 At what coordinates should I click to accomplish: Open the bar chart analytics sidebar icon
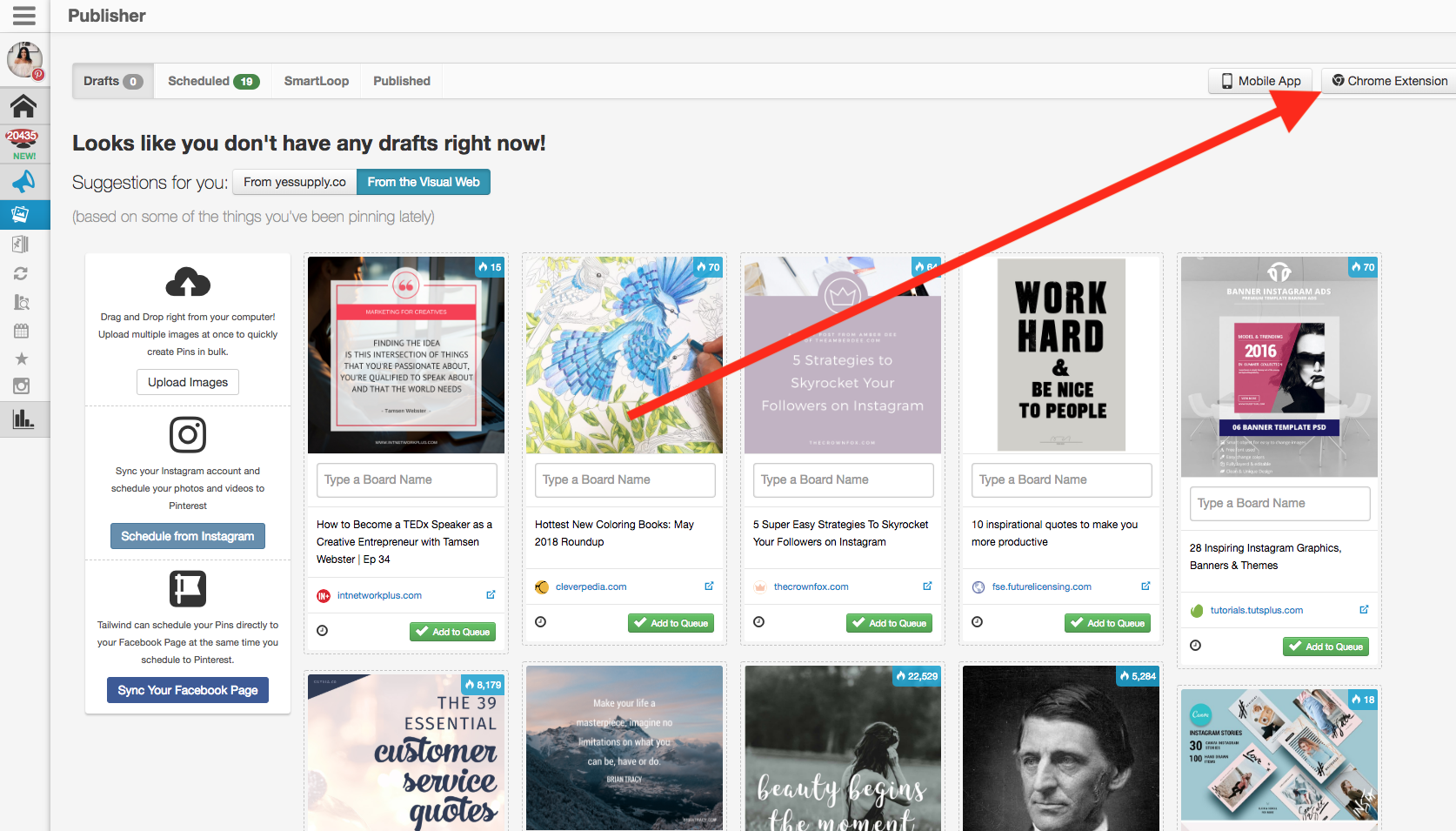(x=23, y=419)
